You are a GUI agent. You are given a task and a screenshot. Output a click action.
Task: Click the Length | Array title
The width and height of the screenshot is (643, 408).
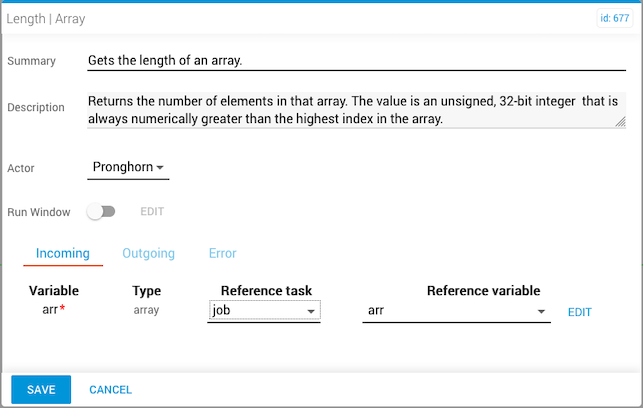click(47, 18)
